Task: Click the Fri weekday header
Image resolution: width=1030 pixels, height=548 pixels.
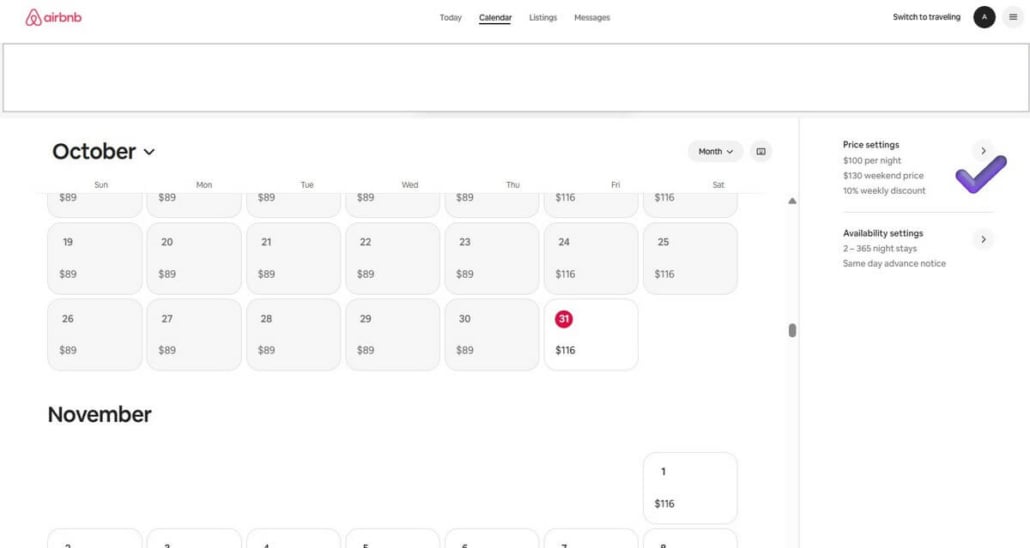Action: click(616, 185)
